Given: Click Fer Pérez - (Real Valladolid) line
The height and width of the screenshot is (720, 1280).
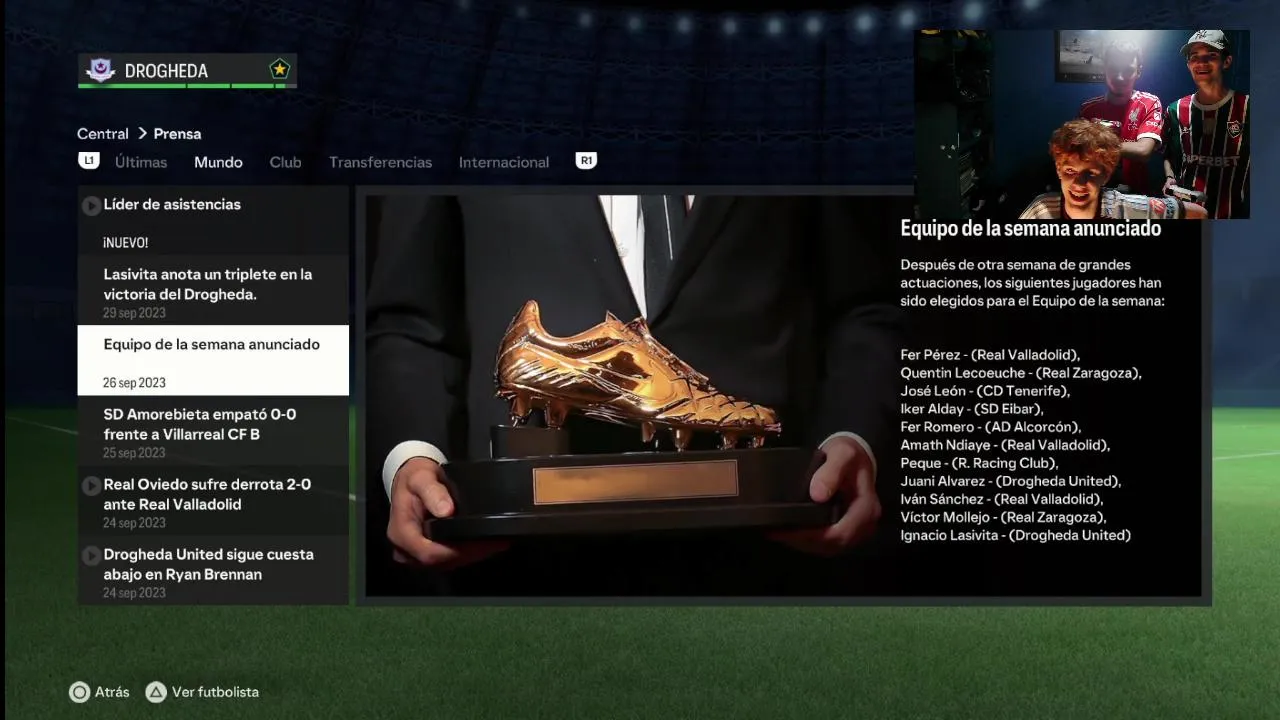Looking at the screenshot, I should pos(990,355).
